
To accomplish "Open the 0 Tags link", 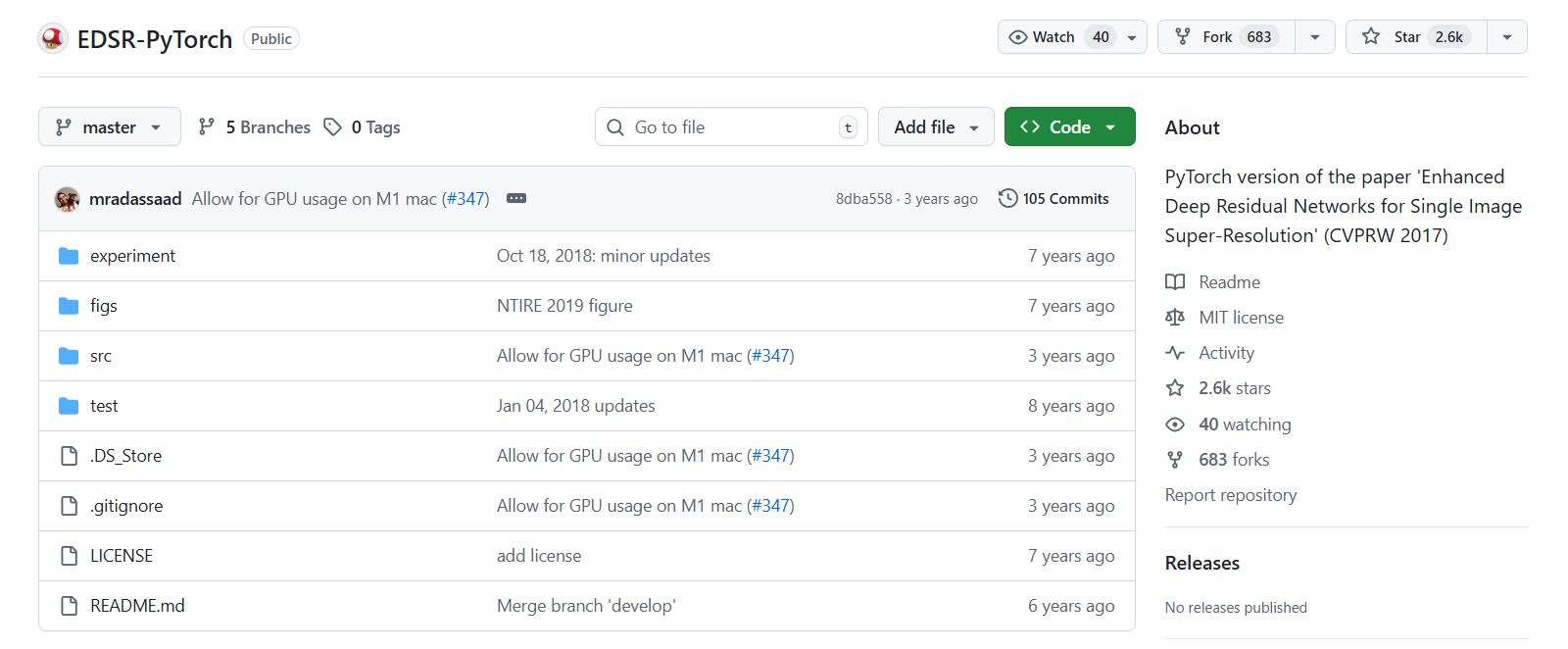I will 363,126.
